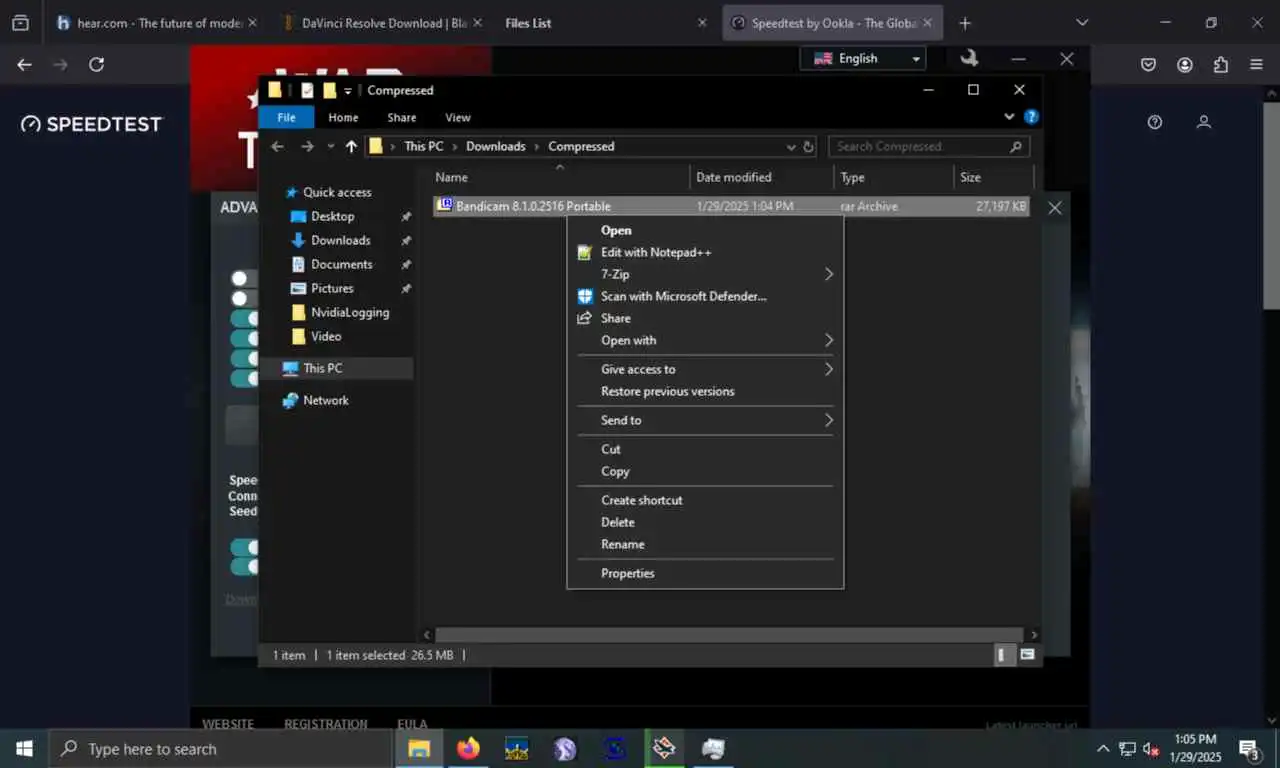Open the Windows Start menu
1280x768 pixels.
24,748
